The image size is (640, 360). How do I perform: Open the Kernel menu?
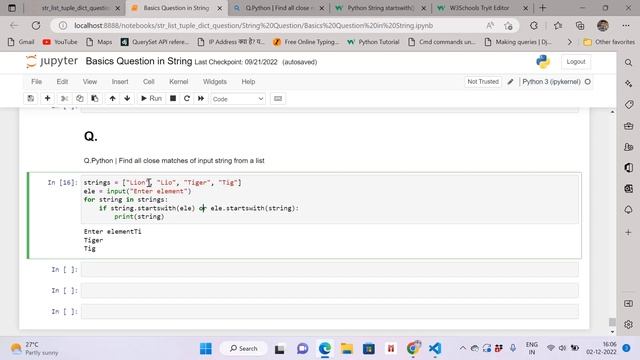[179, 82]
